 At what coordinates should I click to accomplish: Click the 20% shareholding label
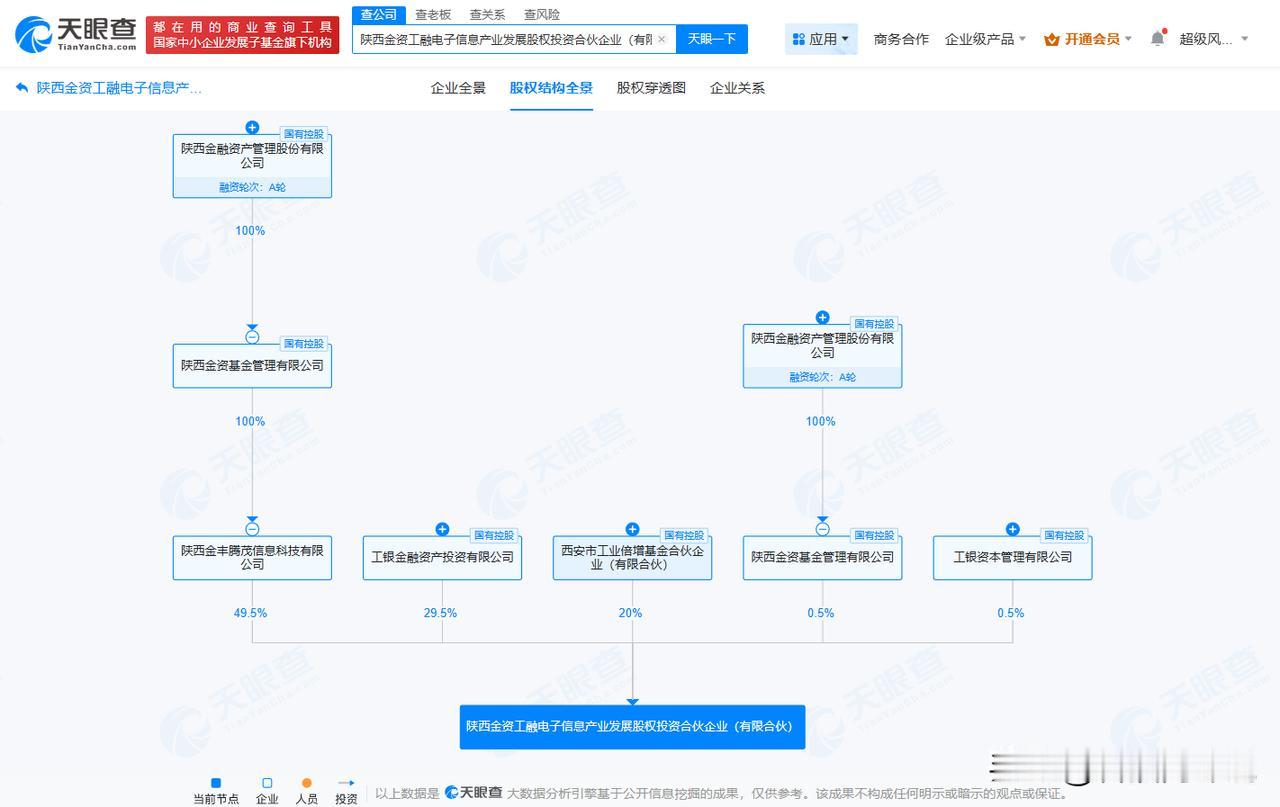630,613
